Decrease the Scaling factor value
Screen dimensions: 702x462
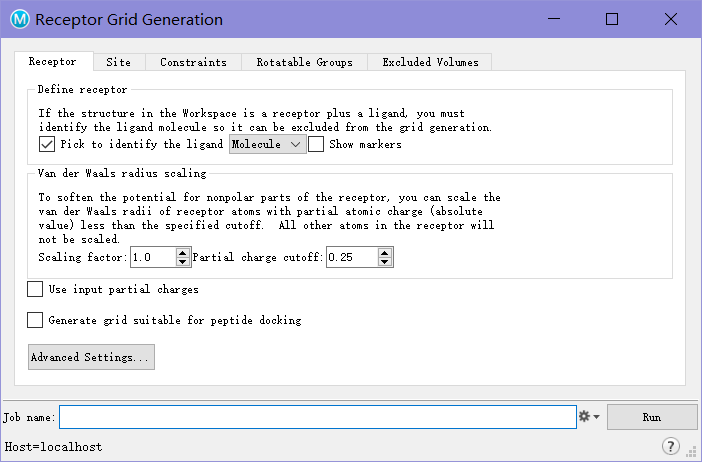coord(182,261)
